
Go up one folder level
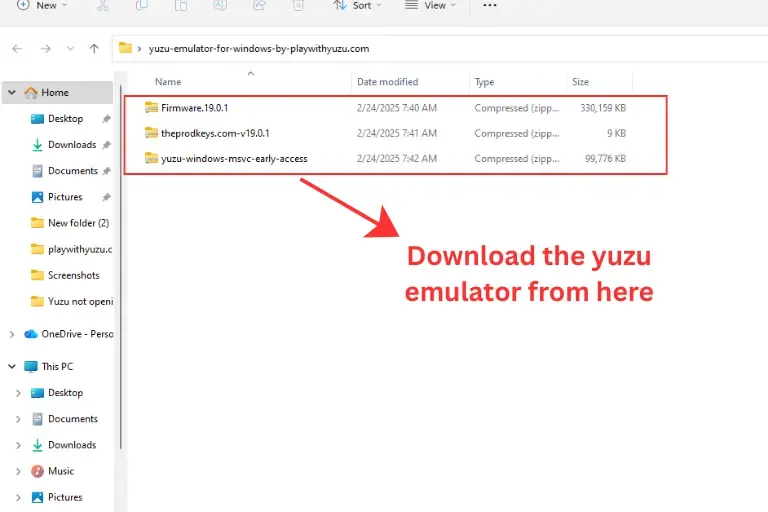[x=94, y=49]
